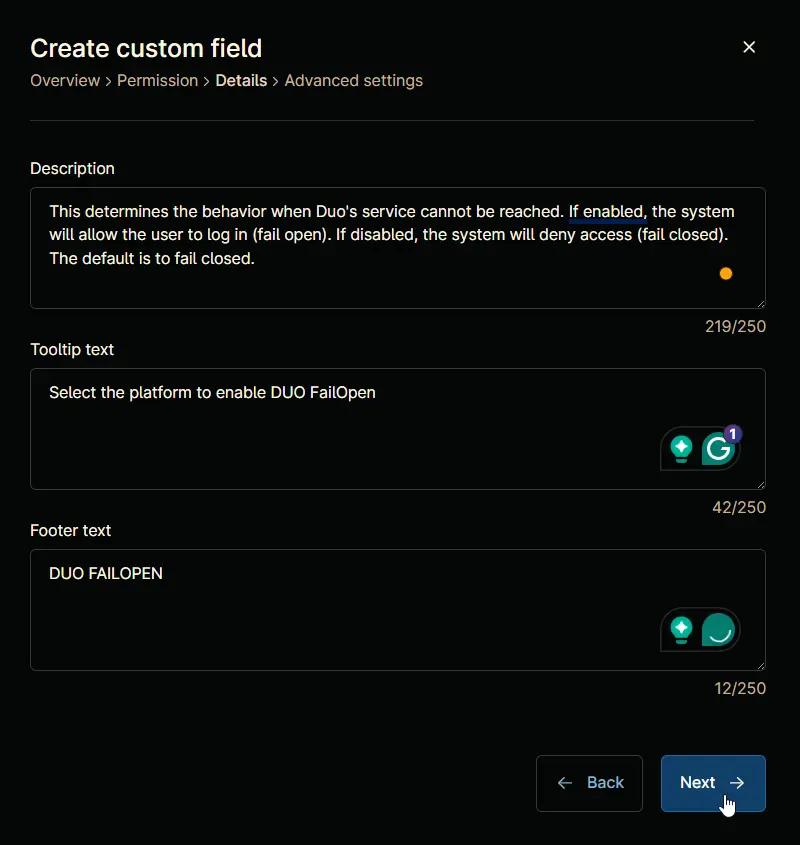
Task: Click the orange Grammarly status dot
Action: [726, 274]
